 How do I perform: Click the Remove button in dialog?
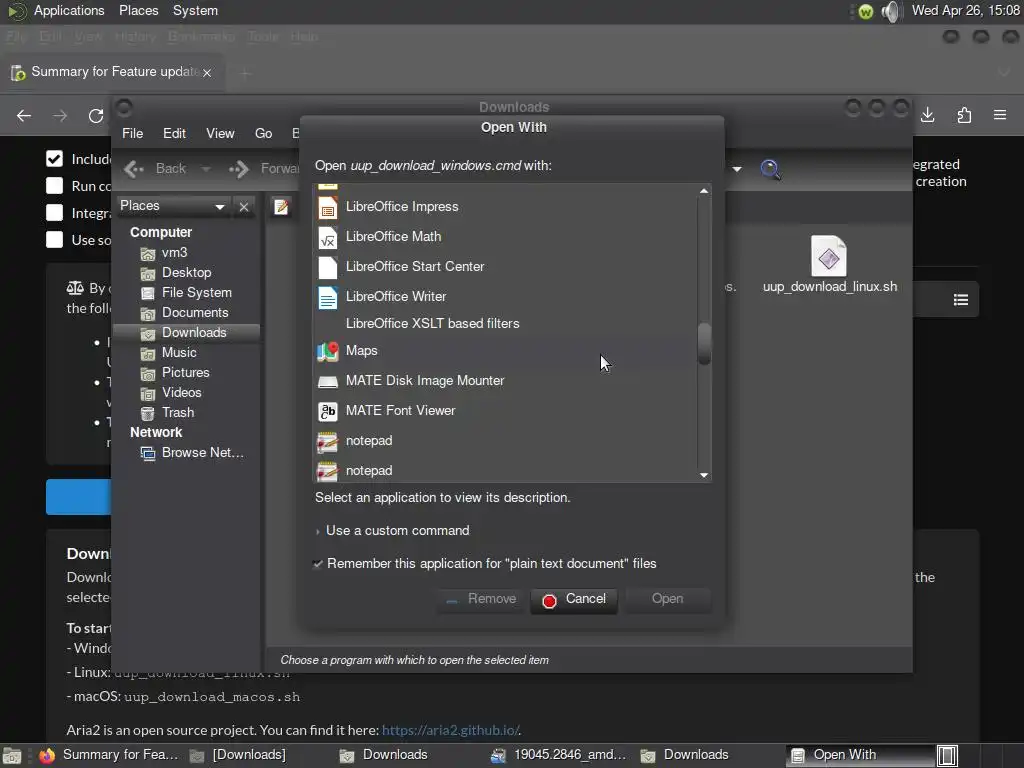coord(481,600)
